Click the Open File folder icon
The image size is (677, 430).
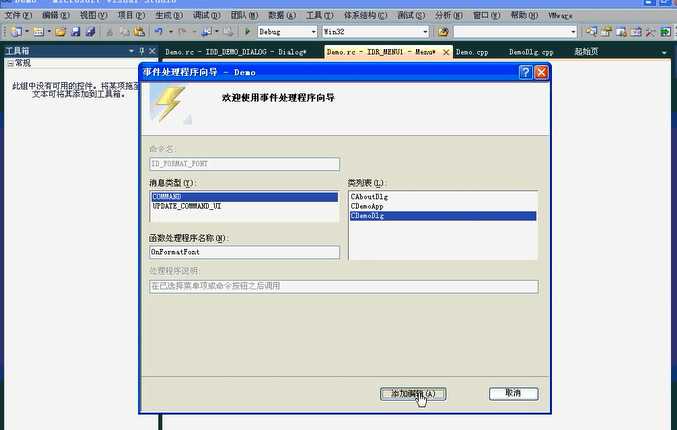coord(60,32)
